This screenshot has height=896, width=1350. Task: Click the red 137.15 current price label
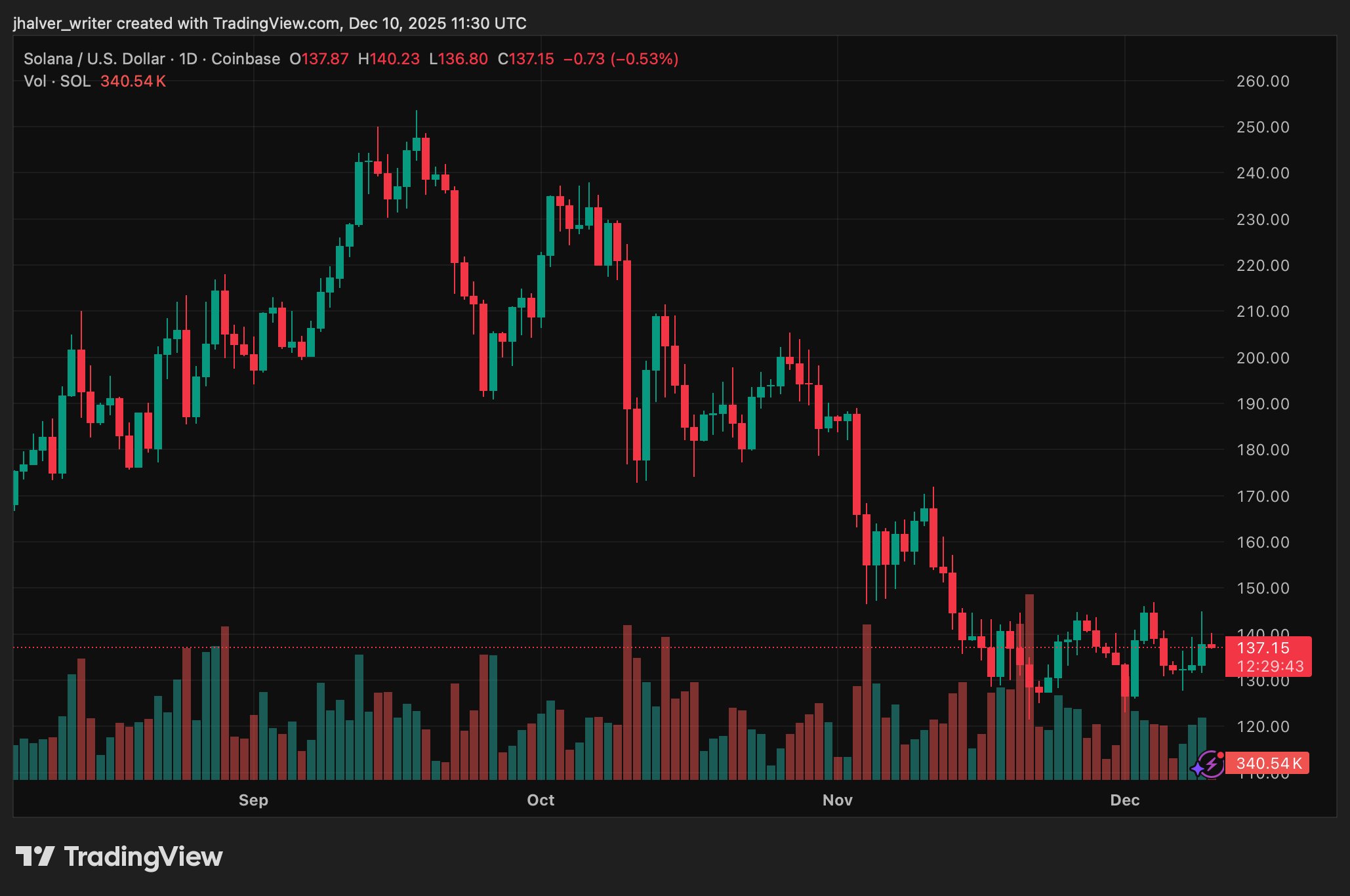(x=1263, y=648)
